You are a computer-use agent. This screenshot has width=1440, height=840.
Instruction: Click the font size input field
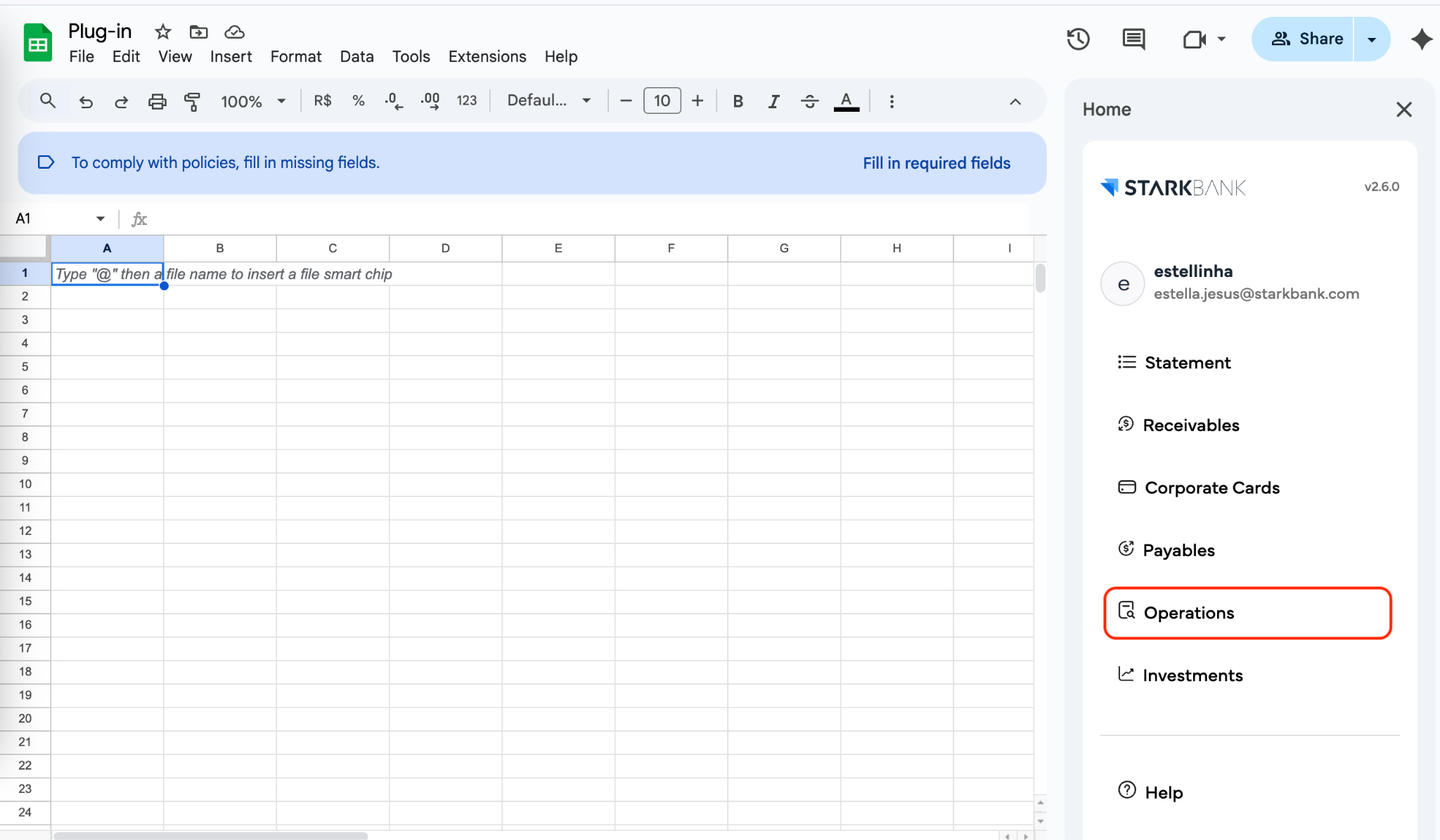[662, 101]
